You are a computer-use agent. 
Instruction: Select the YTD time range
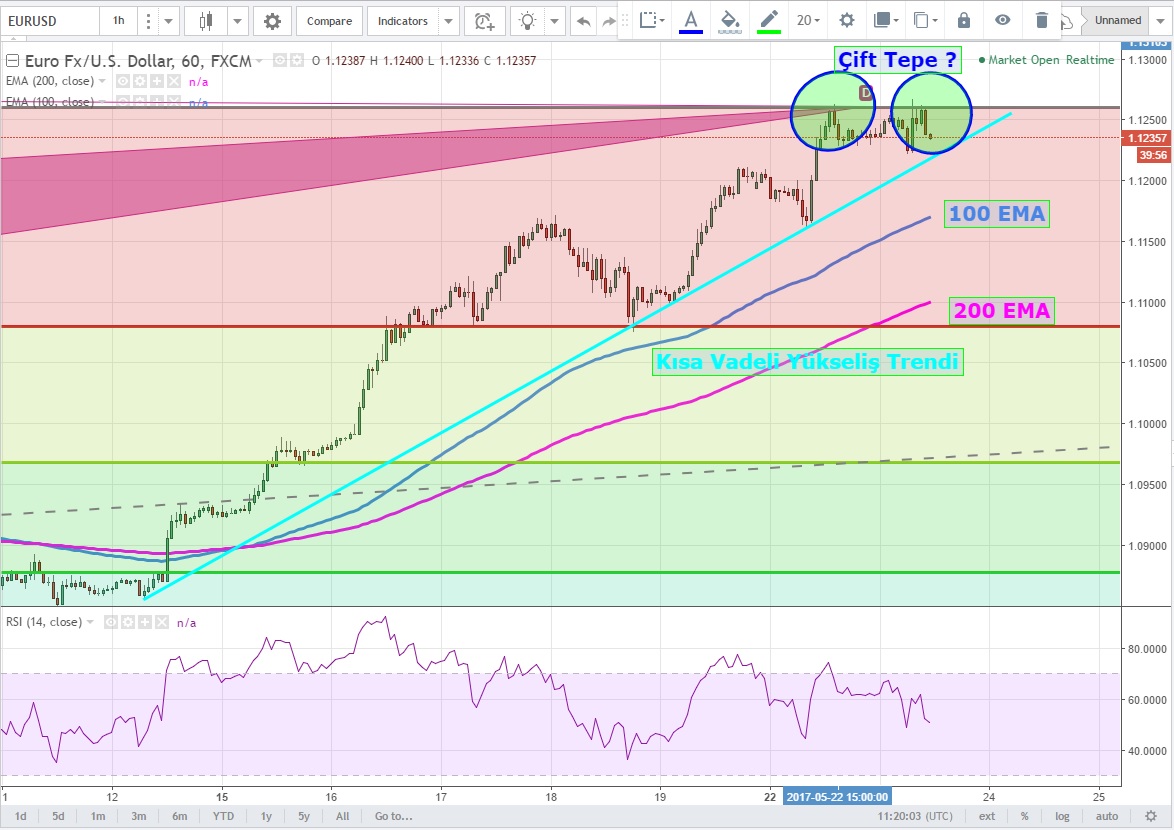[x=224, y=816]
